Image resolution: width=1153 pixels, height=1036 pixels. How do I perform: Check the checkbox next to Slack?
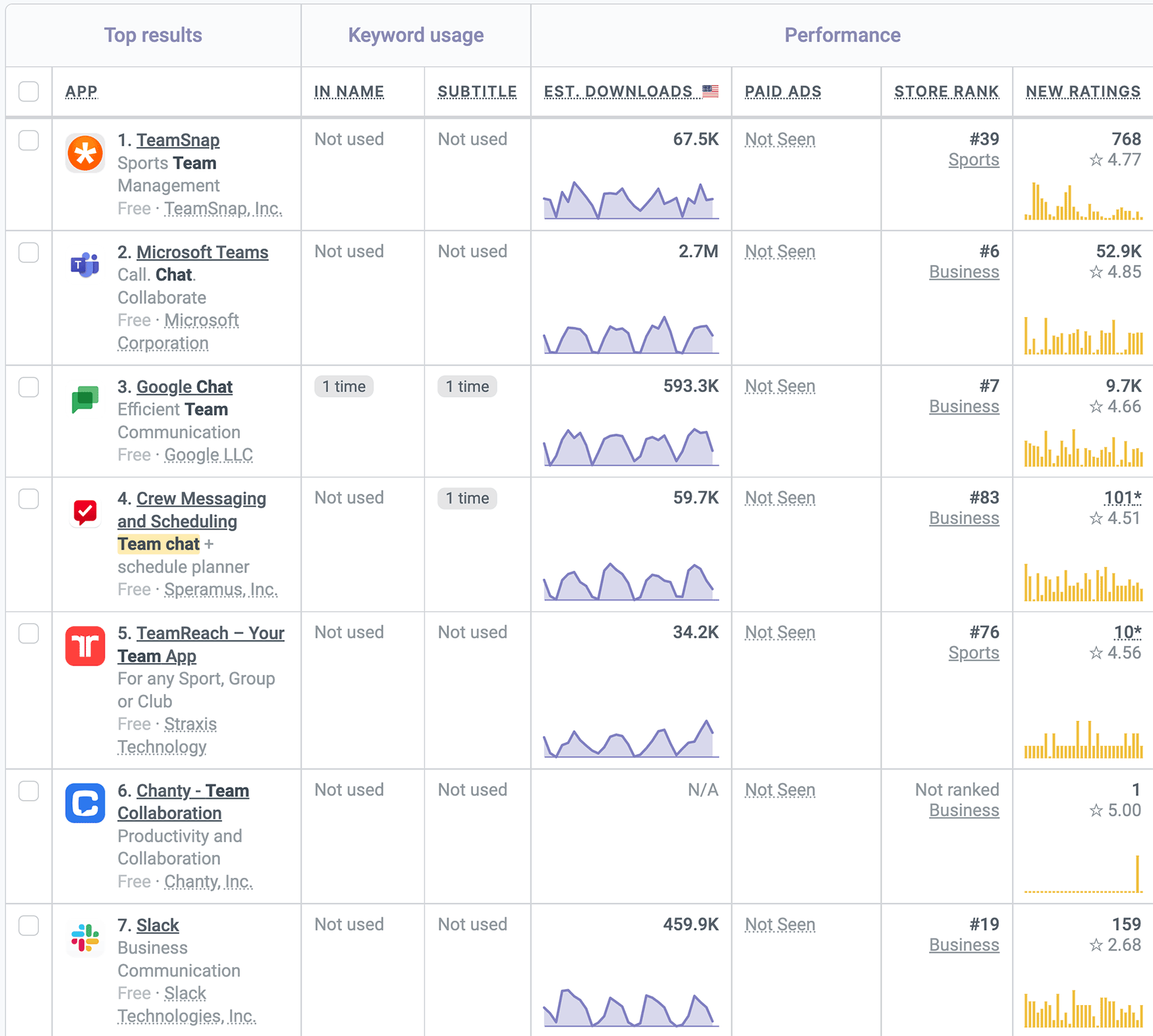pyautogui.click(x=28, y=925)
